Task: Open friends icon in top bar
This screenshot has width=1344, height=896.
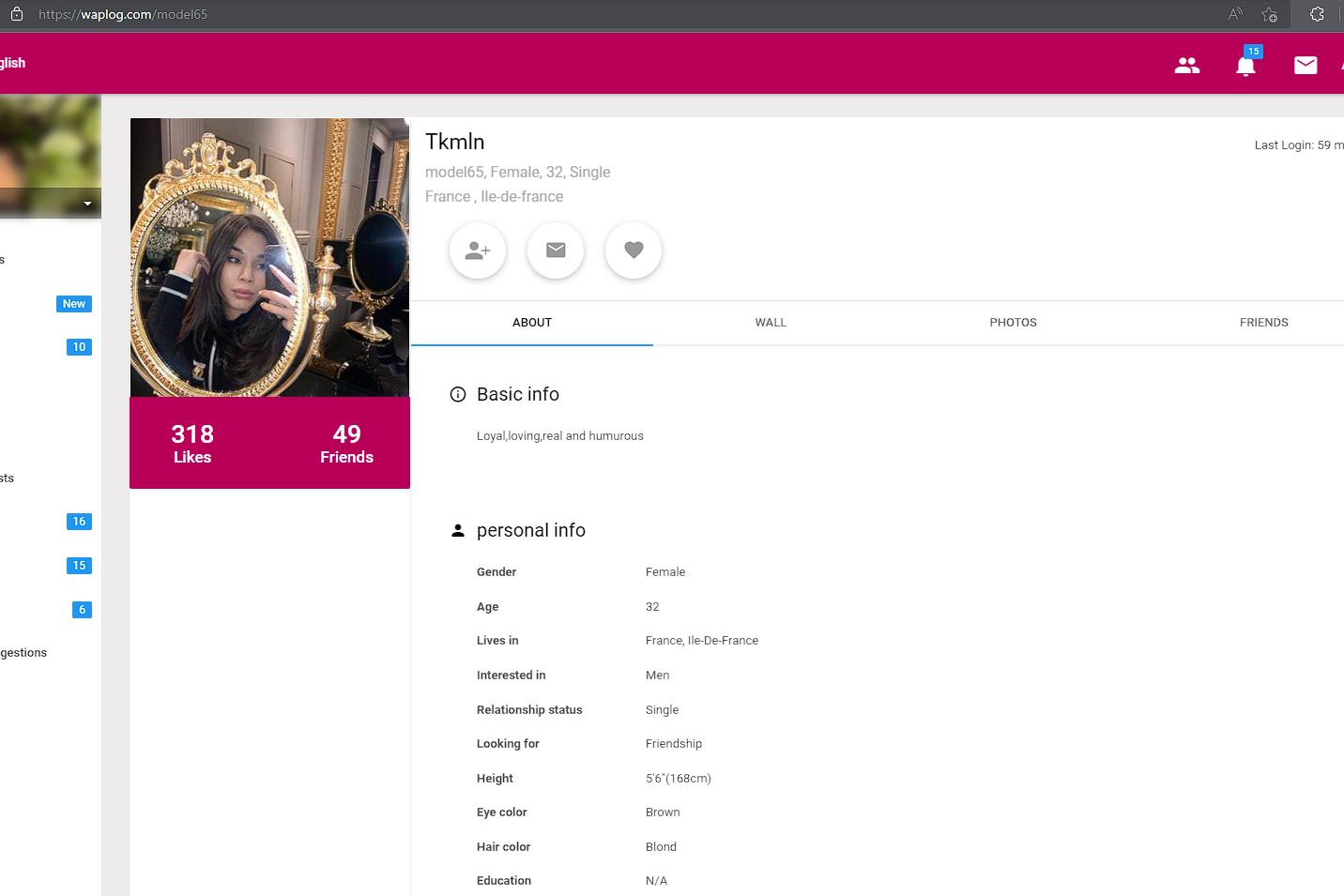Action: click(1187, 65)
